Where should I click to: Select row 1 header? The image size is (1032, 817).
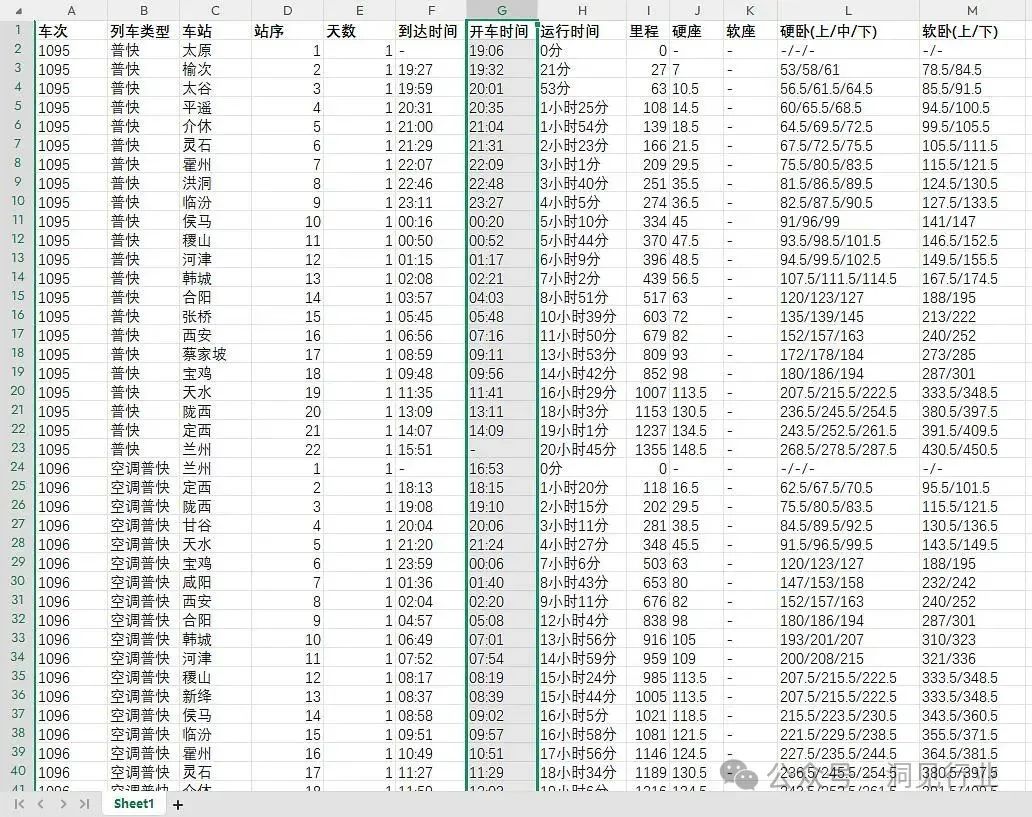tap(17, 30)
